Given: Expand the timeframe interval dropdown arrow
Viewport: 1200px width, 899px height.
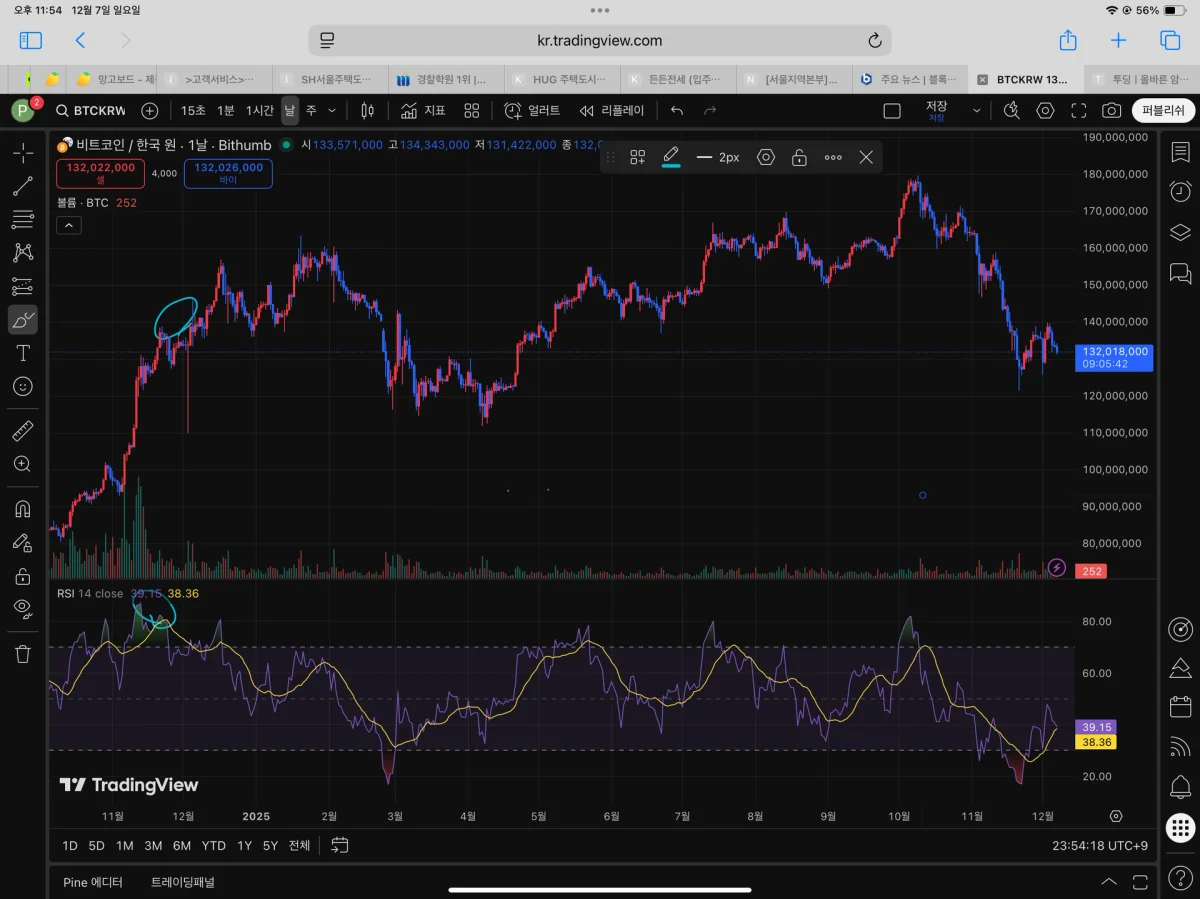Looking at the screenshot, I should click(x=332, y=111).
